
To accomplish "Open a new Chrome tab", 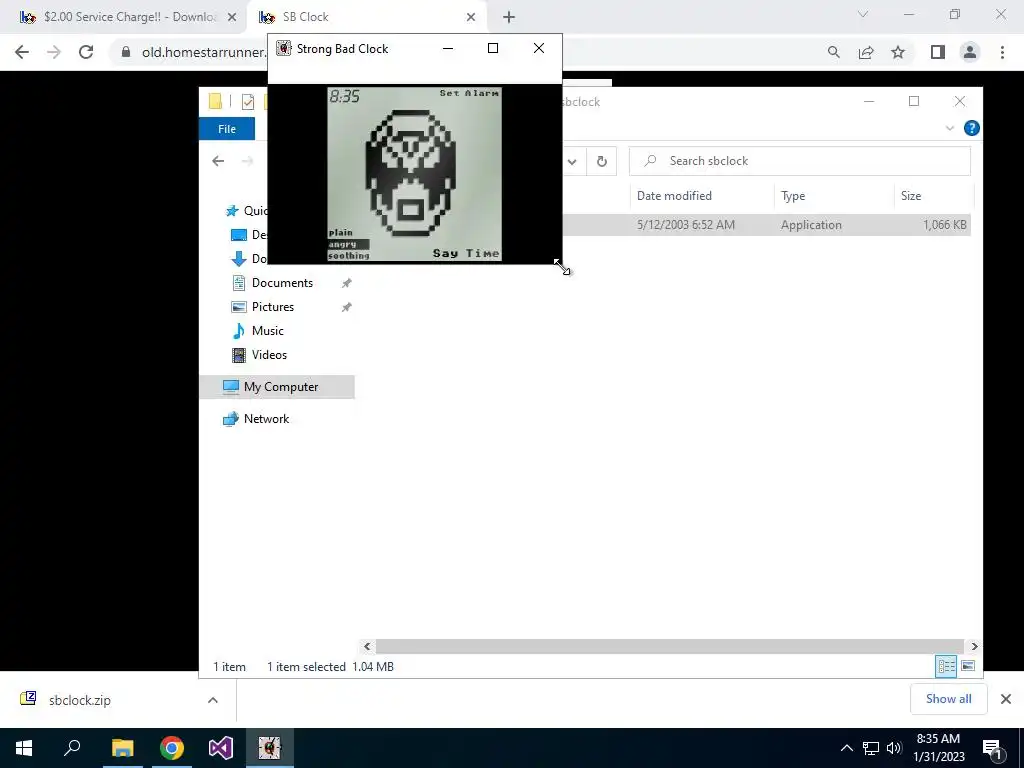I will [509, 17].
